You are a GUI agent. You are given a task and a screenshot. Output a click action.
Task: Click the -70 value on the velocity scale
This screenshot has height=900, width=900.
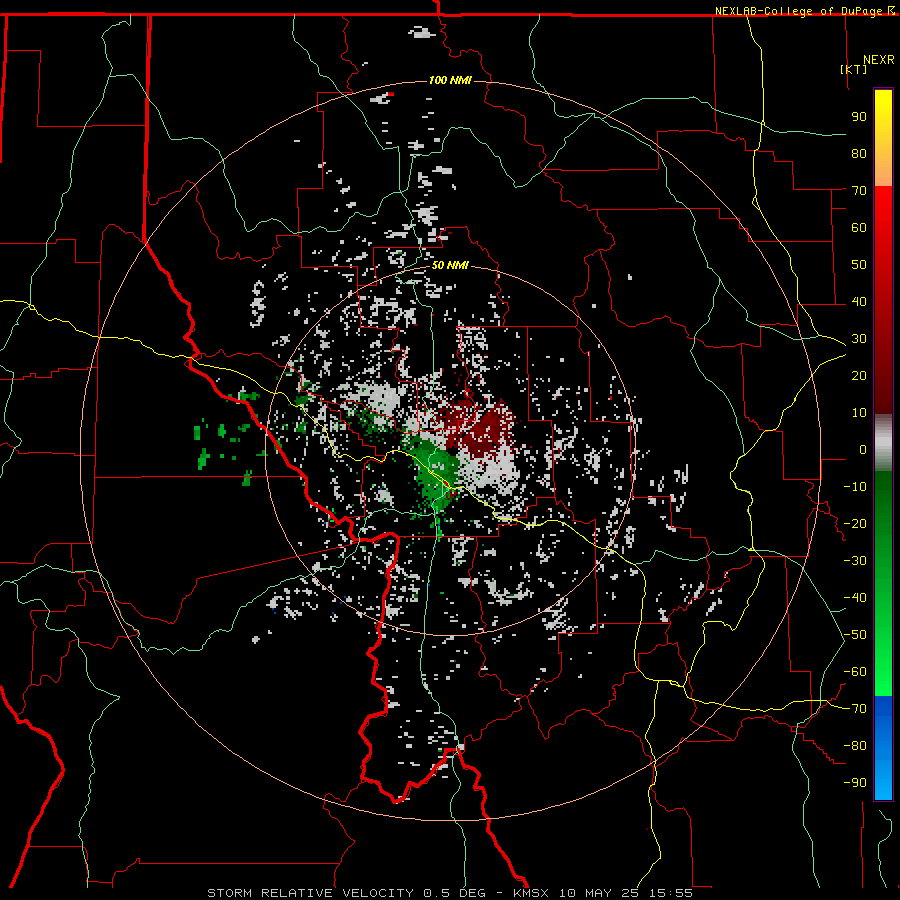(855, 709)
